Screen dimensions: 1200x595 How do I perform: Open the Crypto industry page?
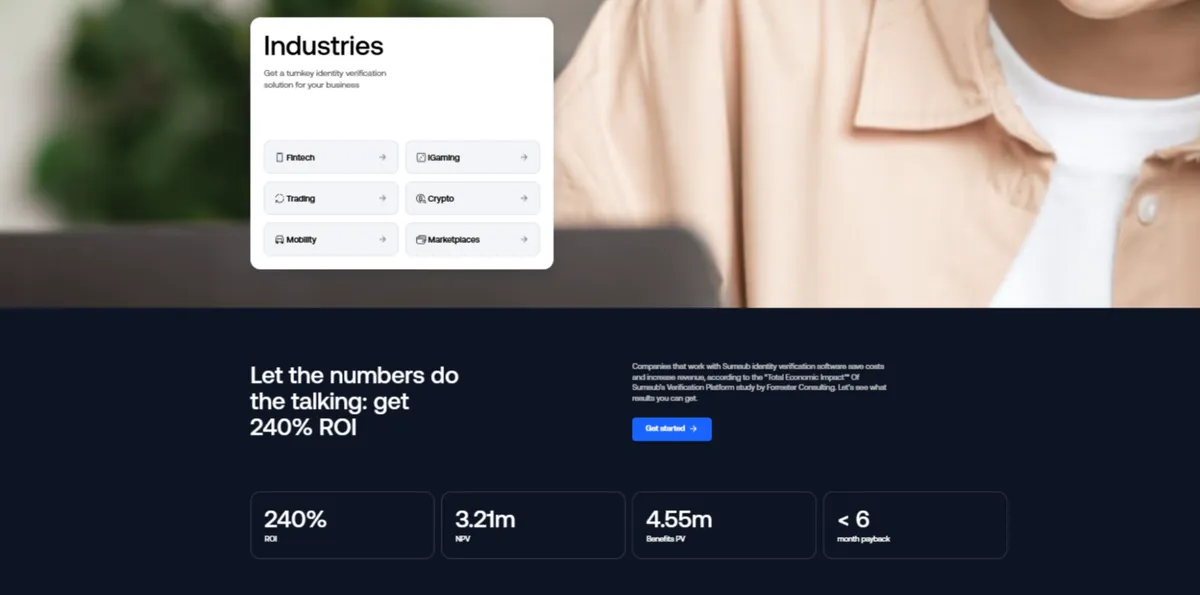tap(472, 198)
